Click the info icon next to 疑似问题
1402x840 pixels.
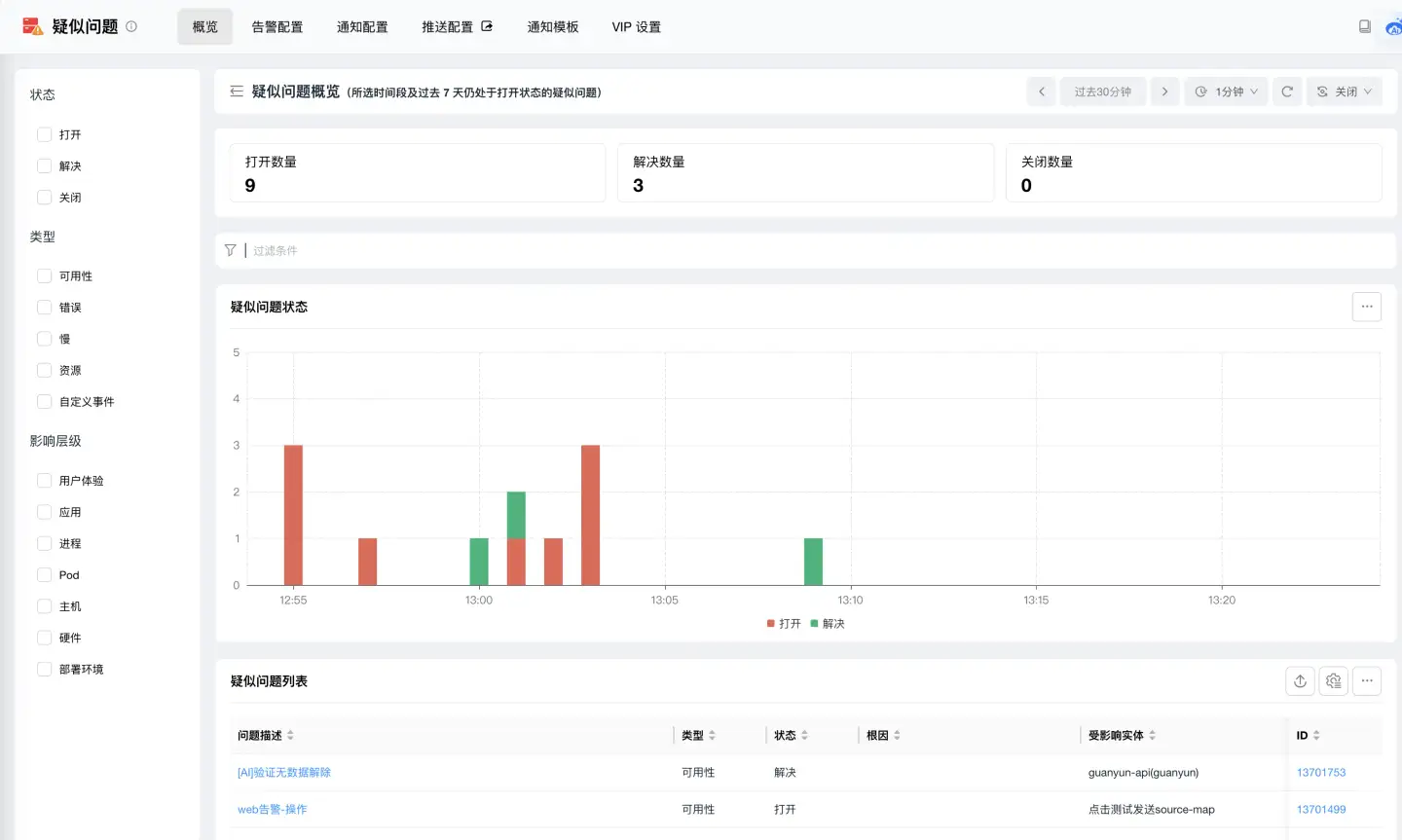point(131,26)
